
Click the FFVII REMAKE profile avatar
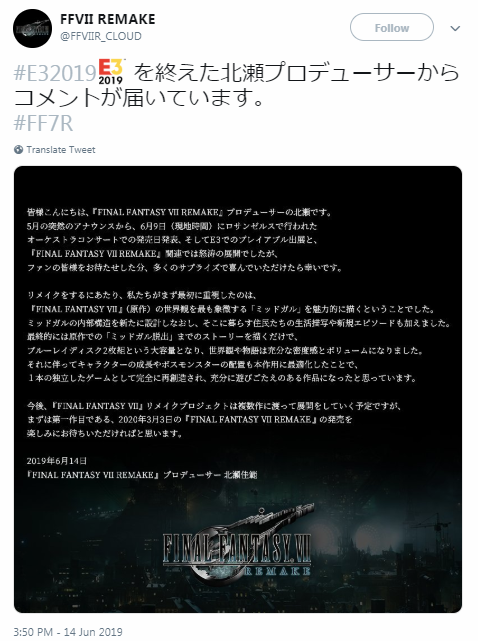coord(32,28)
